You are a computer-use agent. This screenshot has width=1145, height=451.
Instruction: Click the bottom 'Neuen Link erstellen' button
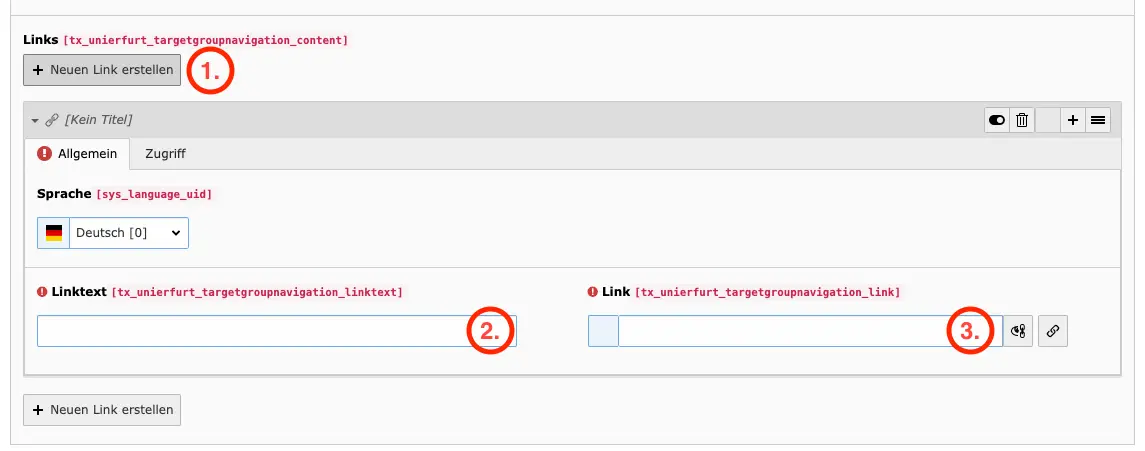pos(101,410)
